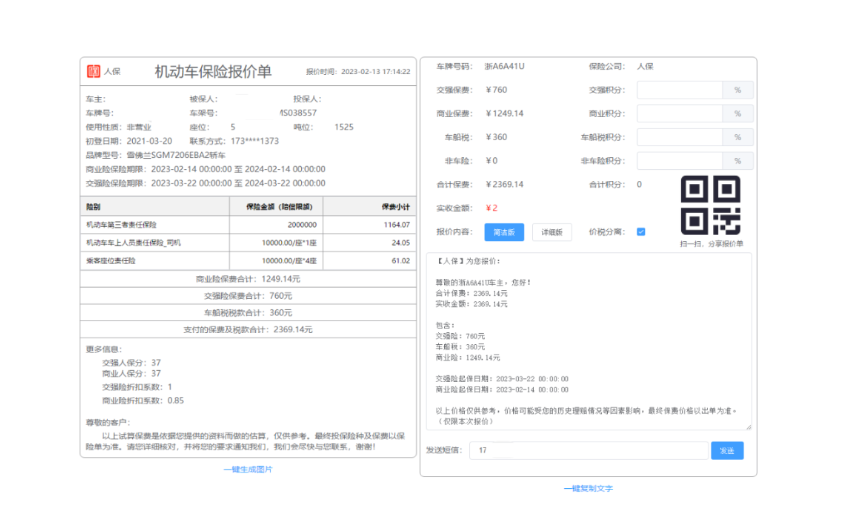Click the text area resize handle

(748, 427)
